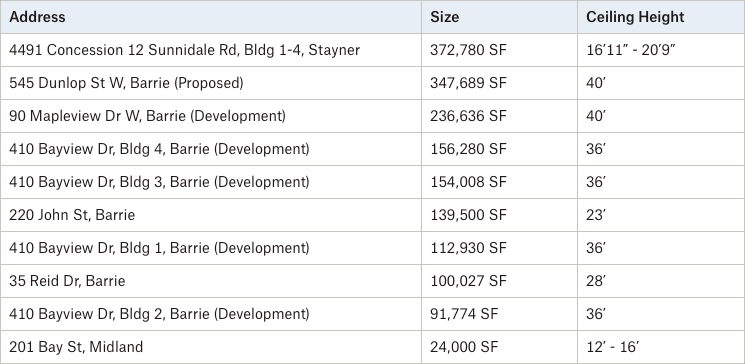Select the 90 Mapleview Dr W address
745x364 pixels.
[147, 116]
